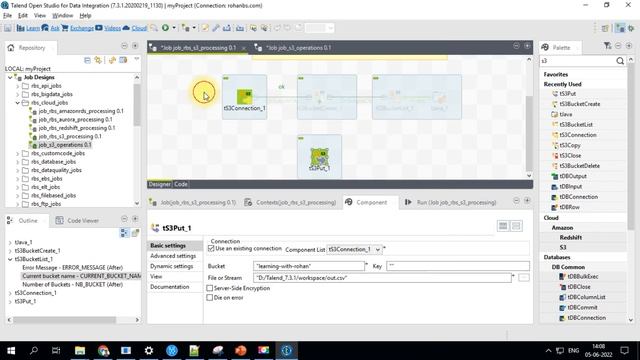The height and width of the screenshot is (360, 640).
Task: Click the Learn toolbar link
Action: point(33,28)
